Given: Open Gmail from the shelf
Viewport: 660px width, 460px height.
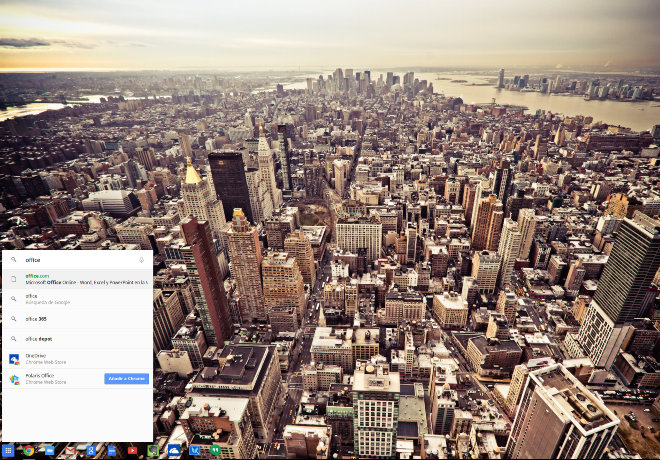Looking at the screenshot, I should 69,451.
